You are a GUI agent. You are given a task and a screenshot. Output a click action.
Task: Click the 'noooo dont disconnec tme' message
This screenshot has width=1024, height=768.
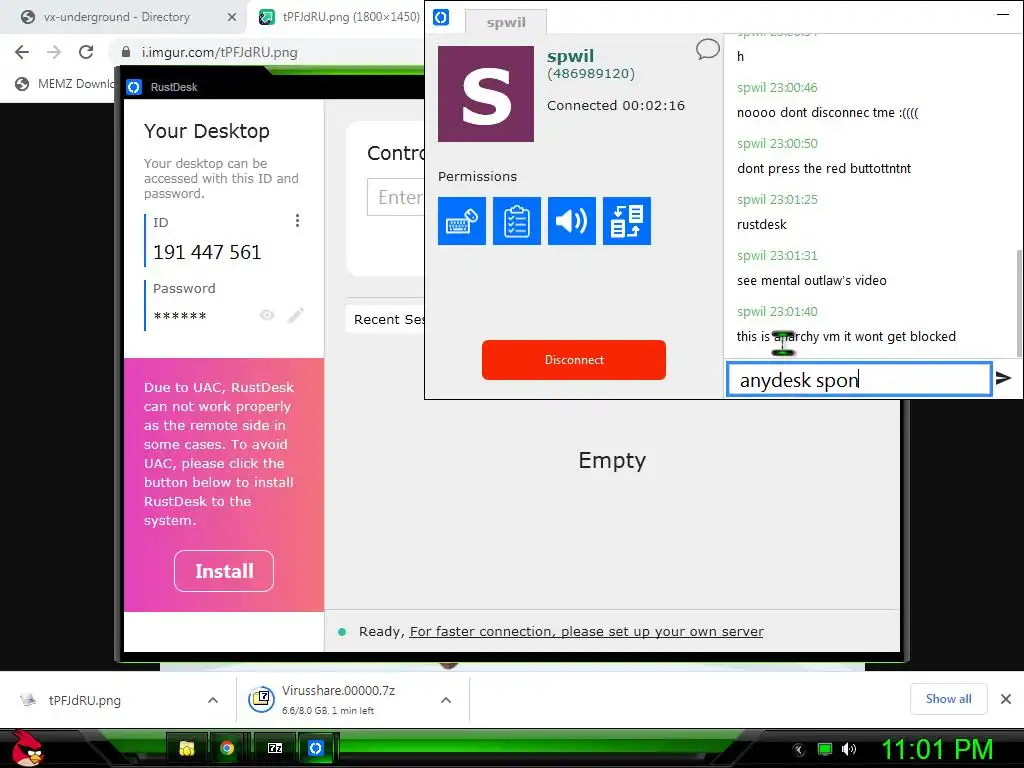(x=827, y=112)
